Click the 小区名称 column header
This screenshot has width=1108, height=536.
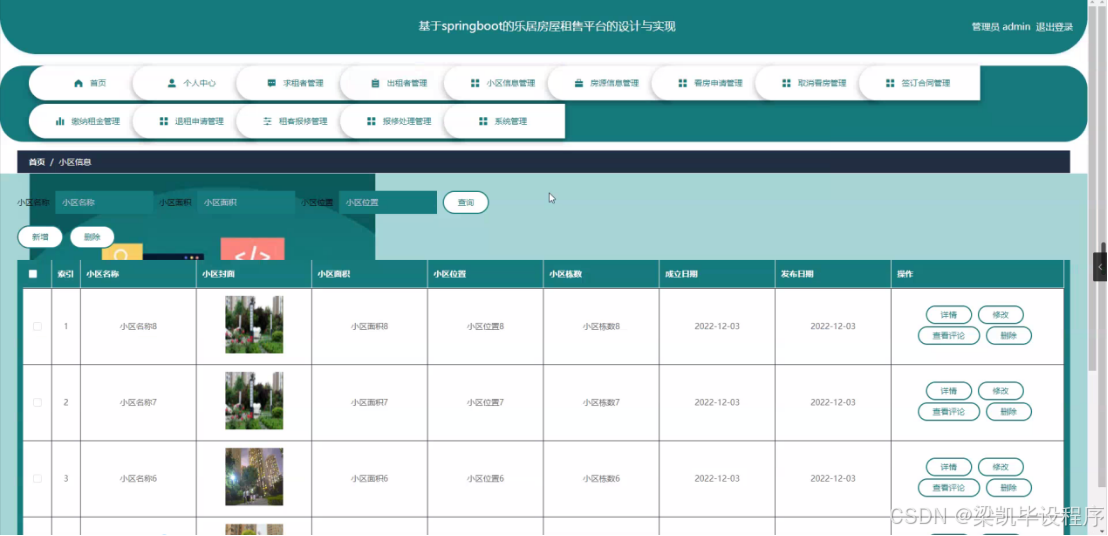138,274
